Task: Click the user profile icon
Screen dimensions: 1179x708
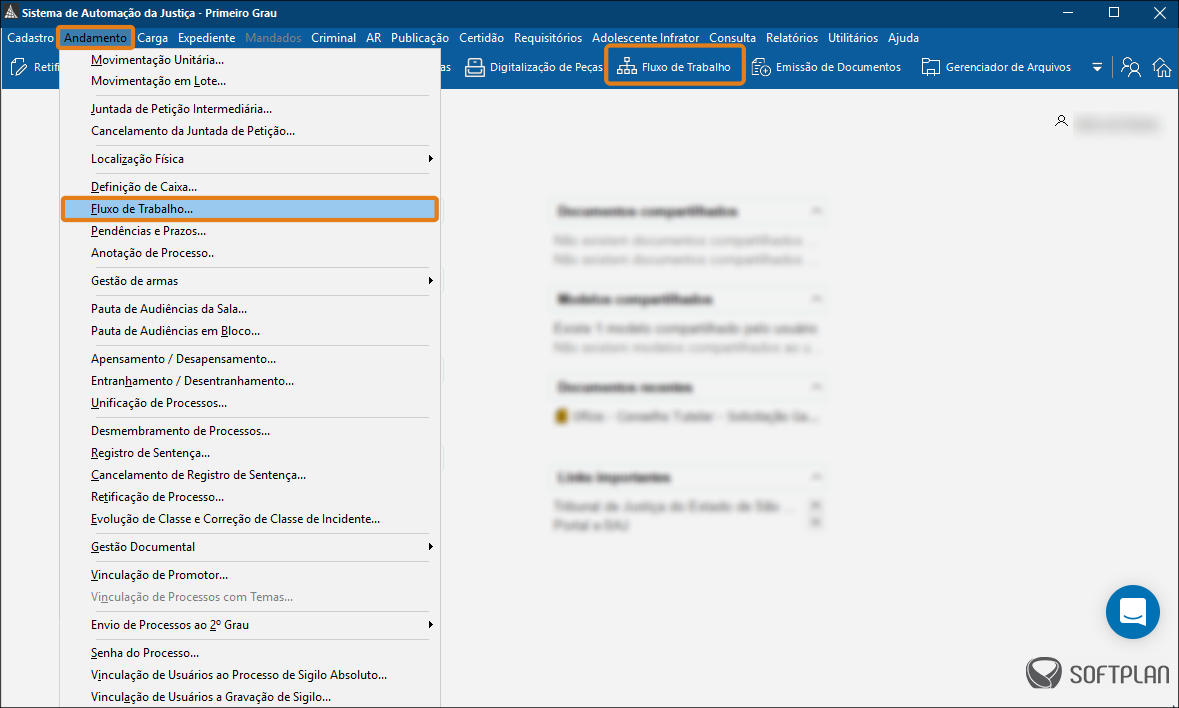Action: (1061, 120)
